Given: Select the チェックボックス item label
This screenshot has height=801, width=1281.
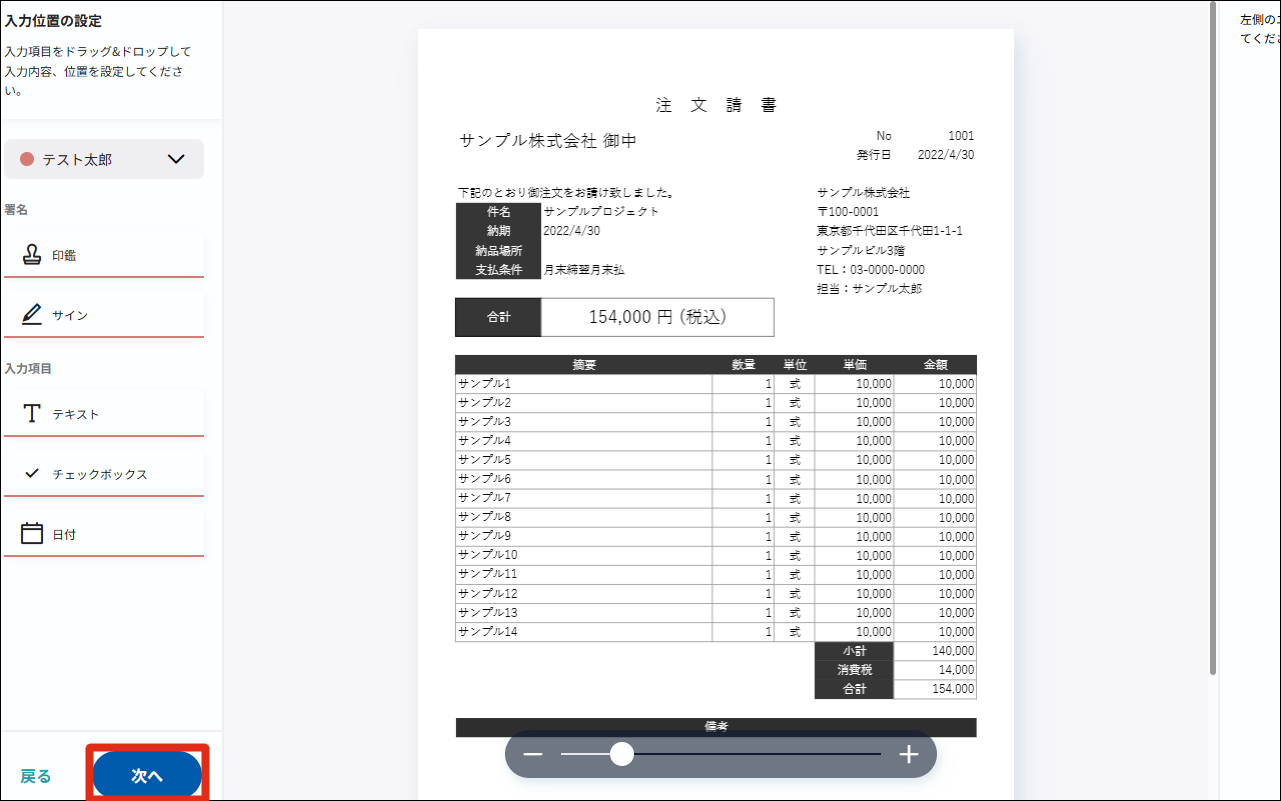Looking at the screenshot, I should tap(100, 475).
